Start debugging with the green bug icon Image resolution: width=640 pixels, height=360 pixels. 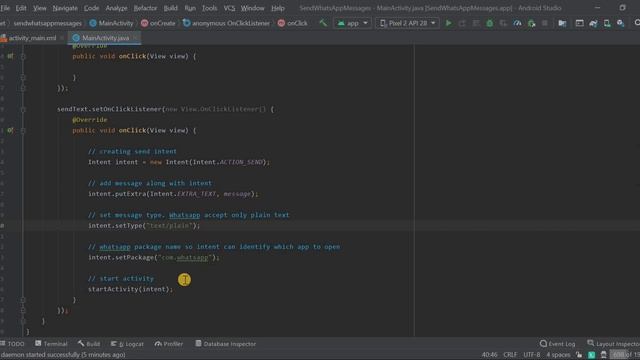point(489,23)
